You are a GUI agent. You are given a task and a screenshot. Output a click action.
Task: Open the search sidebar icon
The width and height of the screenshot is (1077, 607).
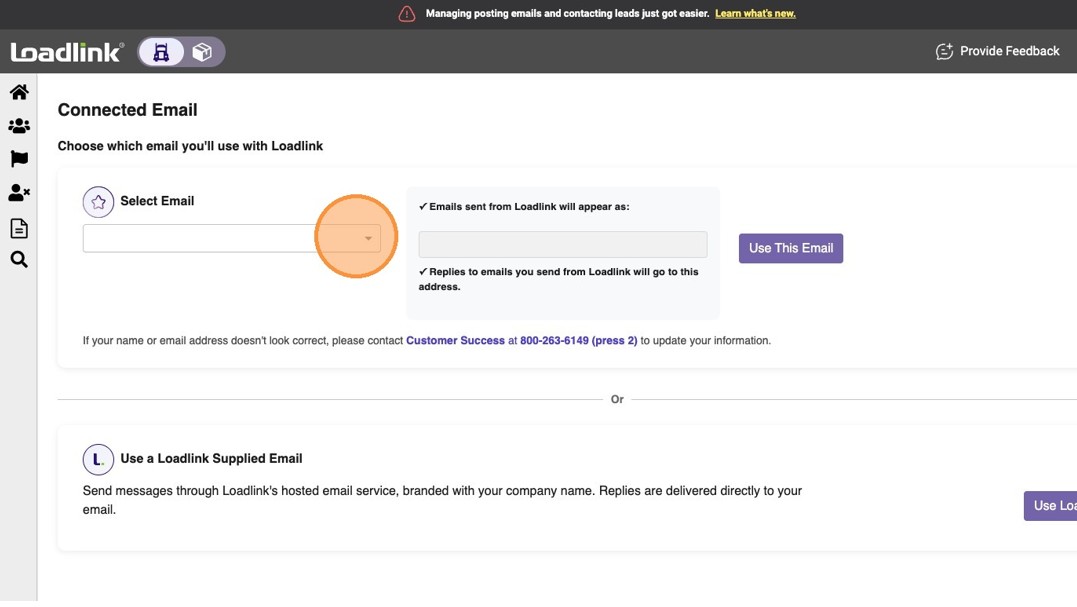tap(19, 260)
